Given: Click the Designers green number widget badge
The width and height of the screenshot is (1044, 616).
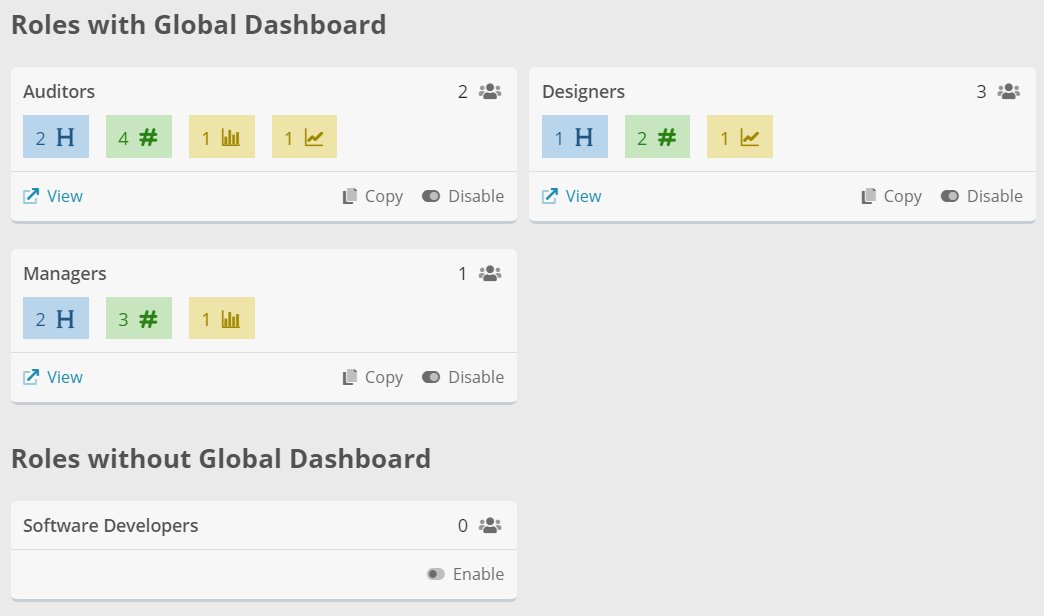Looking at the screenshot, I should coord(657,137).
